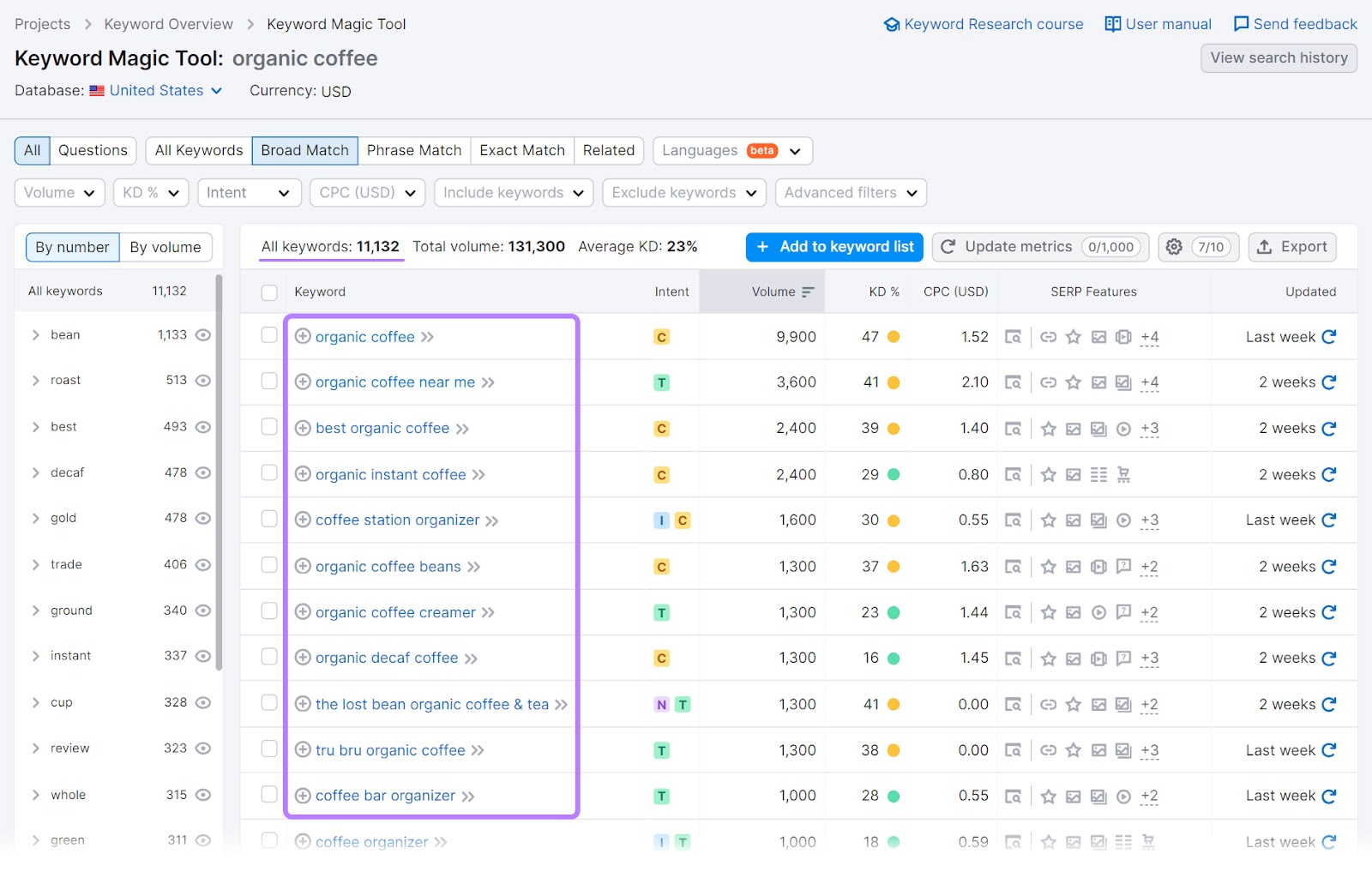Click +3 more SERP features for best organic coffee
Viewport: 1372px width, 872px height.
1149,430
